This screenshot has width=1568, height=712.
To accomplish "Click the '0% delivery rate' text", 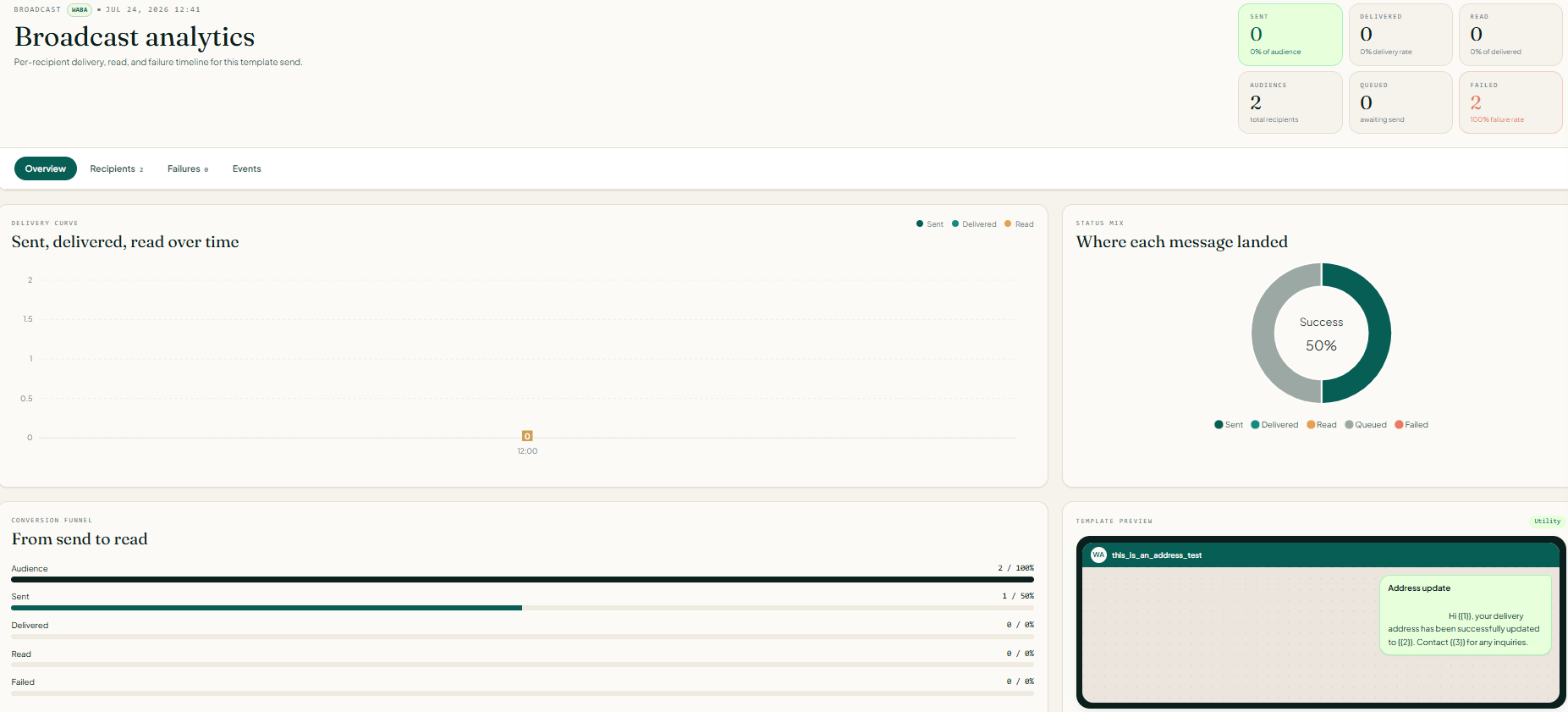I will click(1386, 52).
